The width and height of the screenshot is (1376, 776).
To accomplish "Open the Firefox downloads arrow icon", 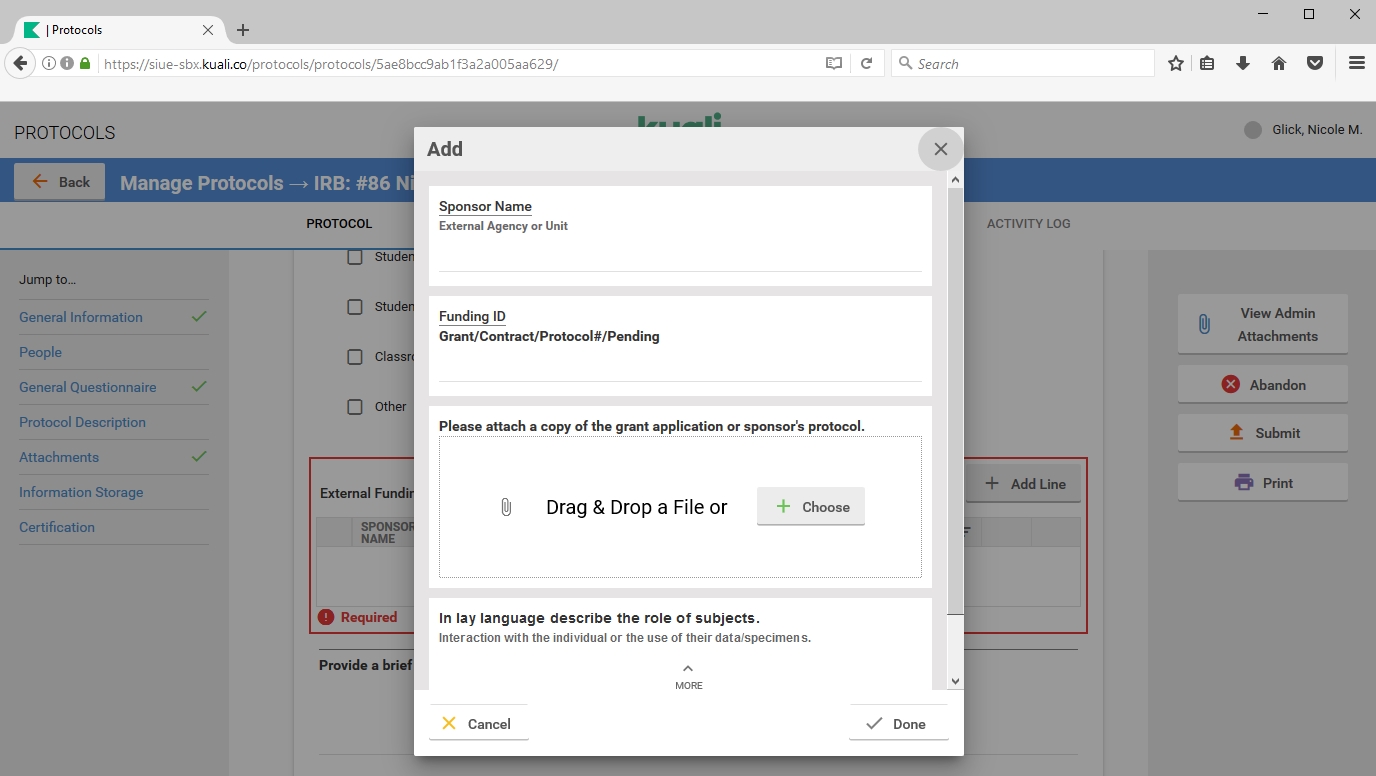I will (1243, 63).
